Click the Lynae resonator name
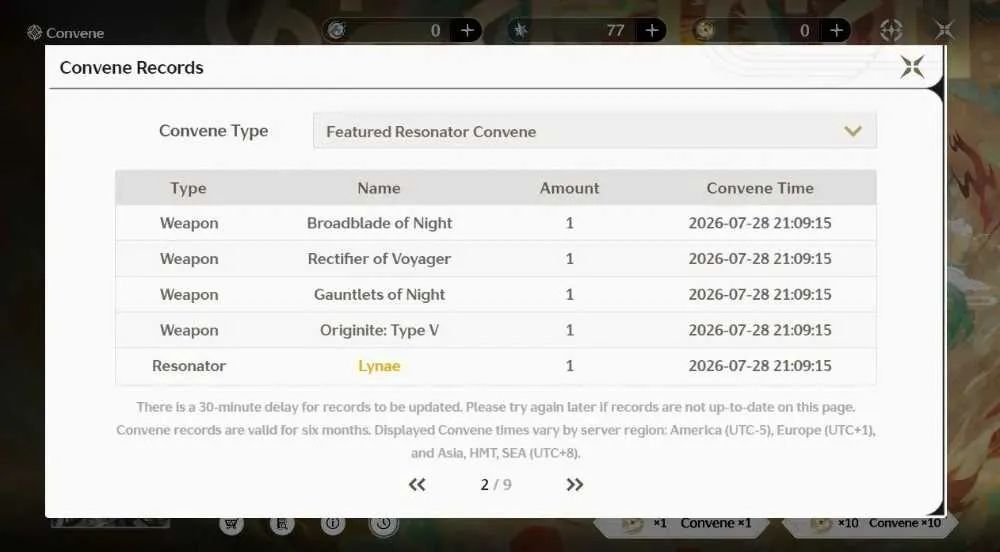The image size is (1000, 552). [x=379, y=366]
